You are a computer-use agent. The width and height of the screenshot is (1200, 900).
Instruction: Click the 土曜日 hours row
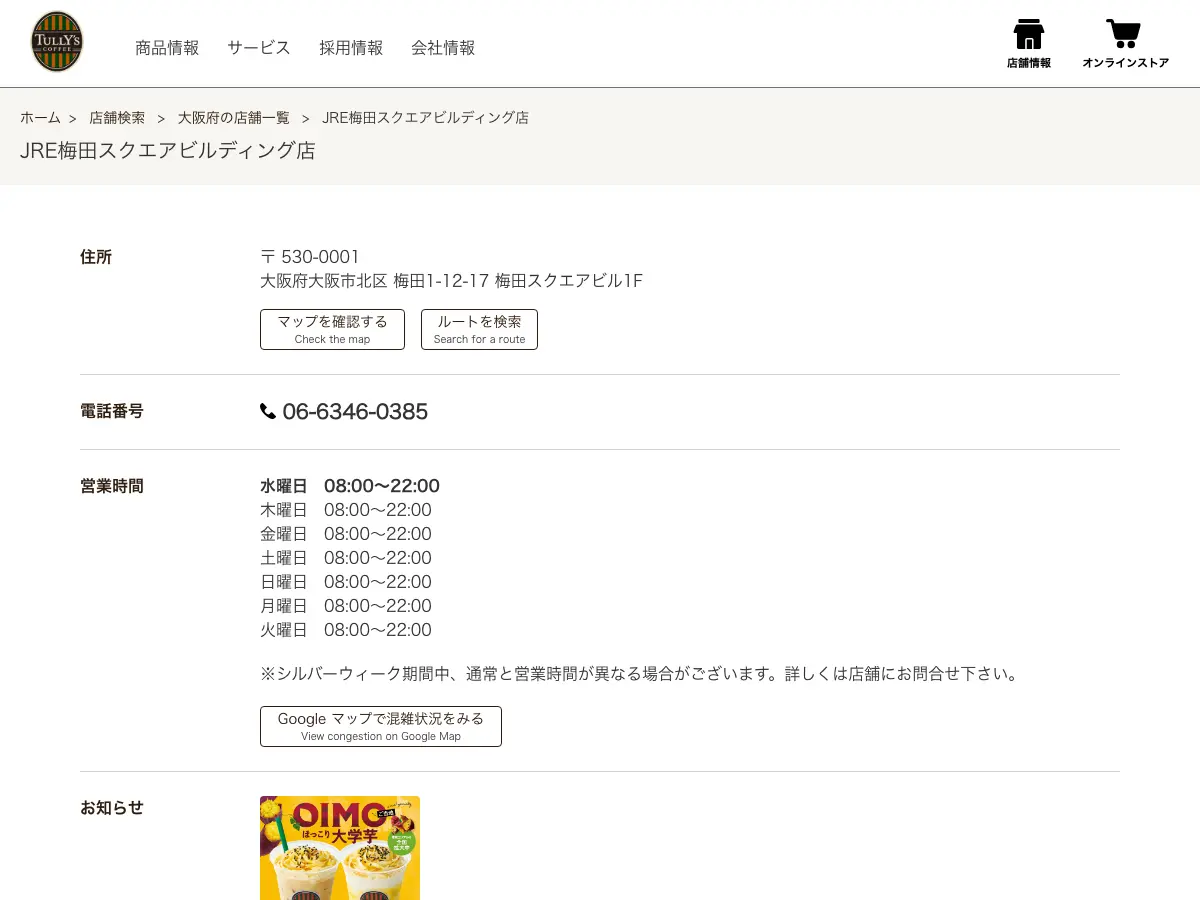click(346, 558)
